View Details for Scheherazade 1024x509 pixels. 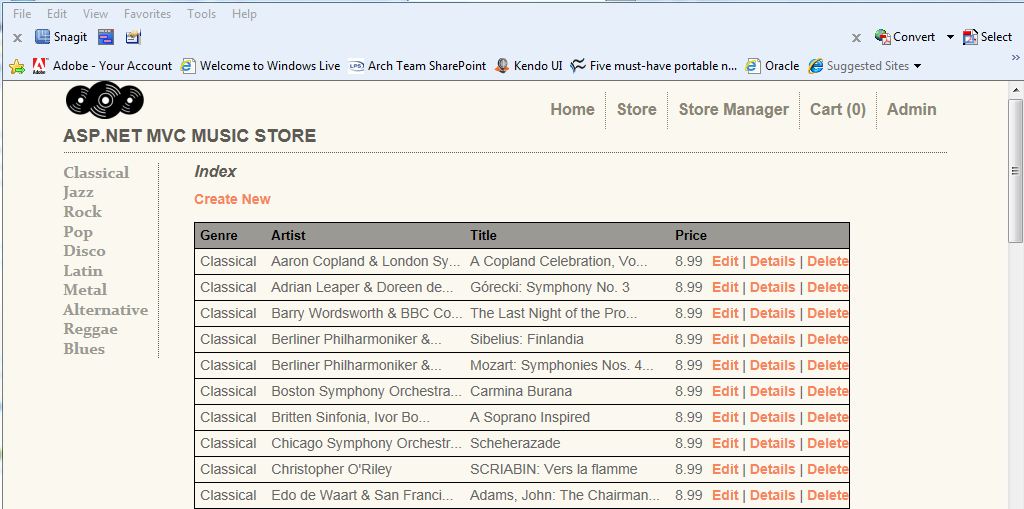(772, 443)
